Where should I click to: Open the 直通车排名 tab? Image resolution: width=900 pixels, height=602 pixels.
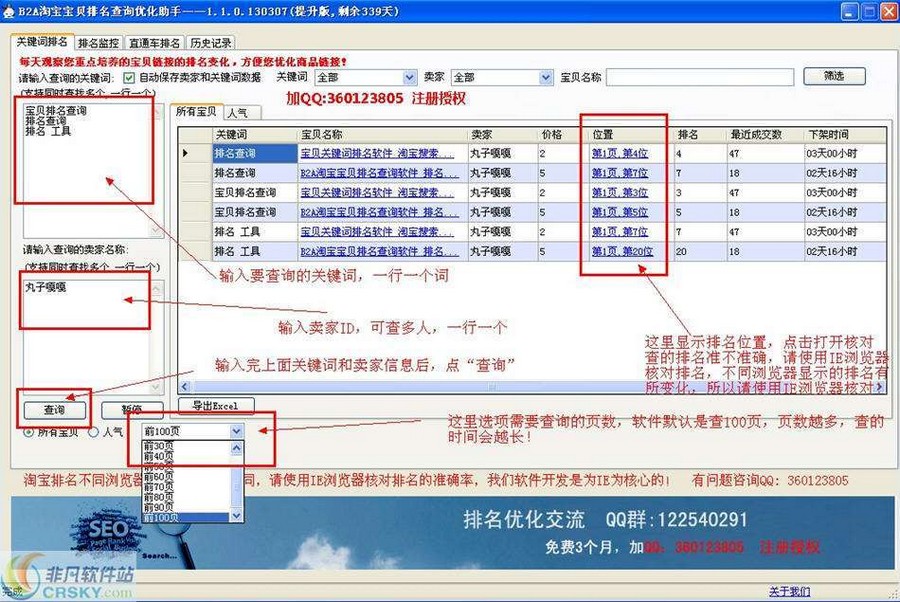154,43
